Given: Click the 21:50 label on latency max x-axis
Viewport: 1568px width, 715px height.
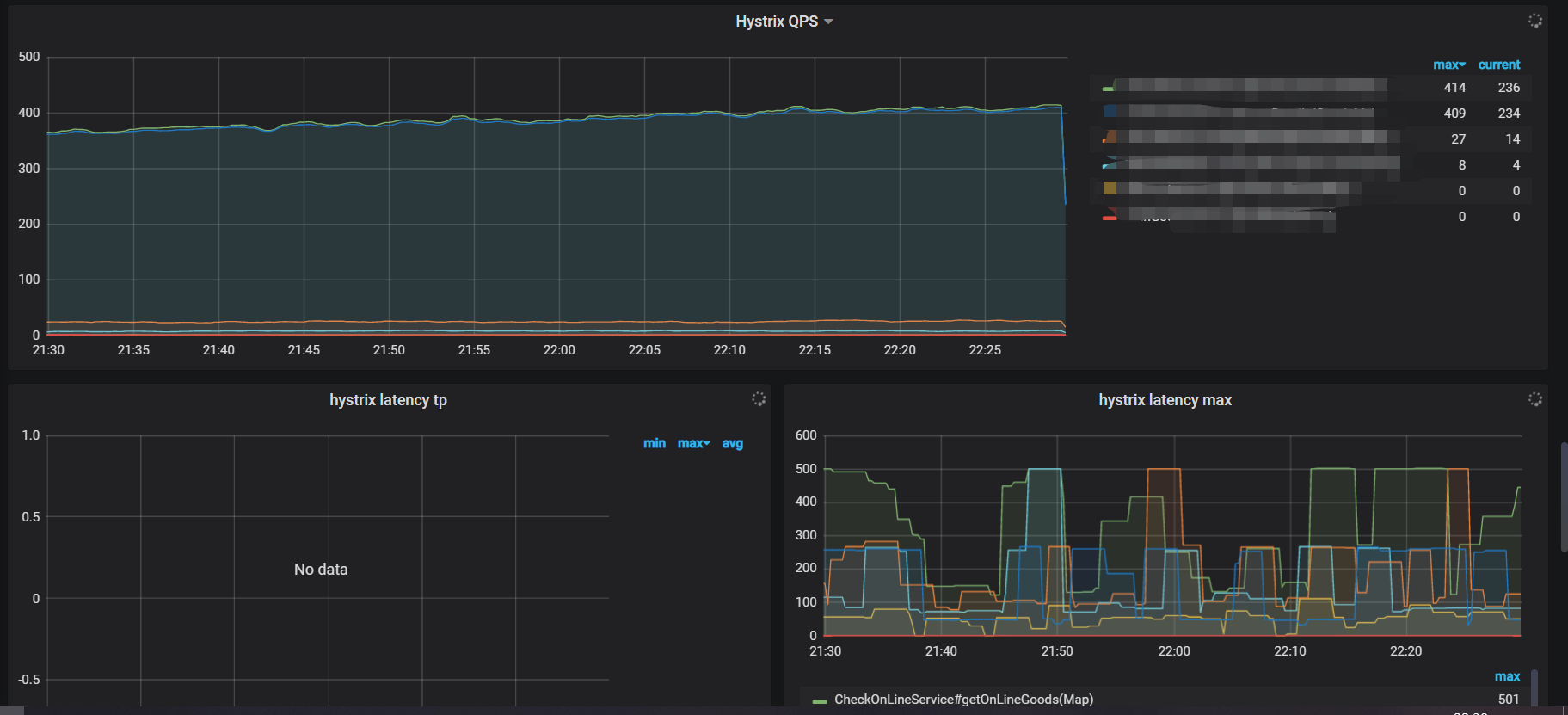Looking at the screenshot, I should coord(1057,651).
